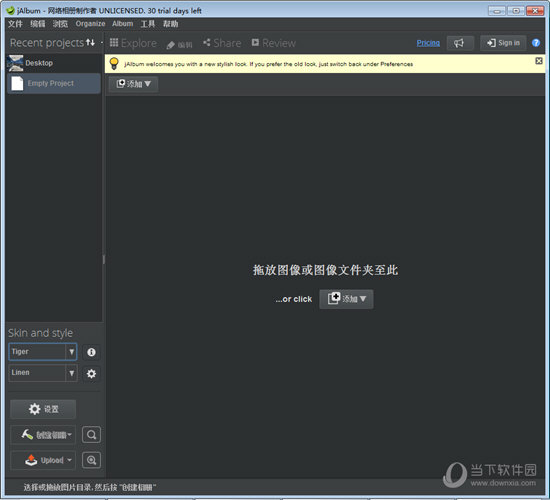Open style settings gear next to Linen
The image size is (550, 500).
pos(91,373)
